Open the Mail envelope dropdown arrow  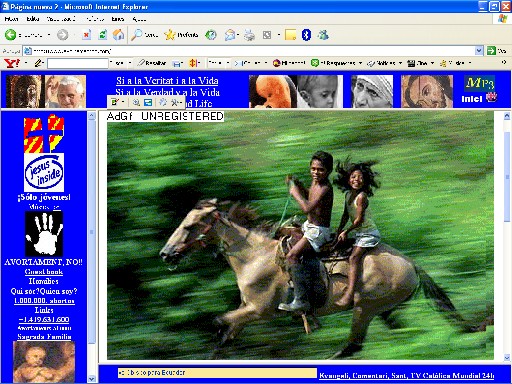click(x=238, y=35)
